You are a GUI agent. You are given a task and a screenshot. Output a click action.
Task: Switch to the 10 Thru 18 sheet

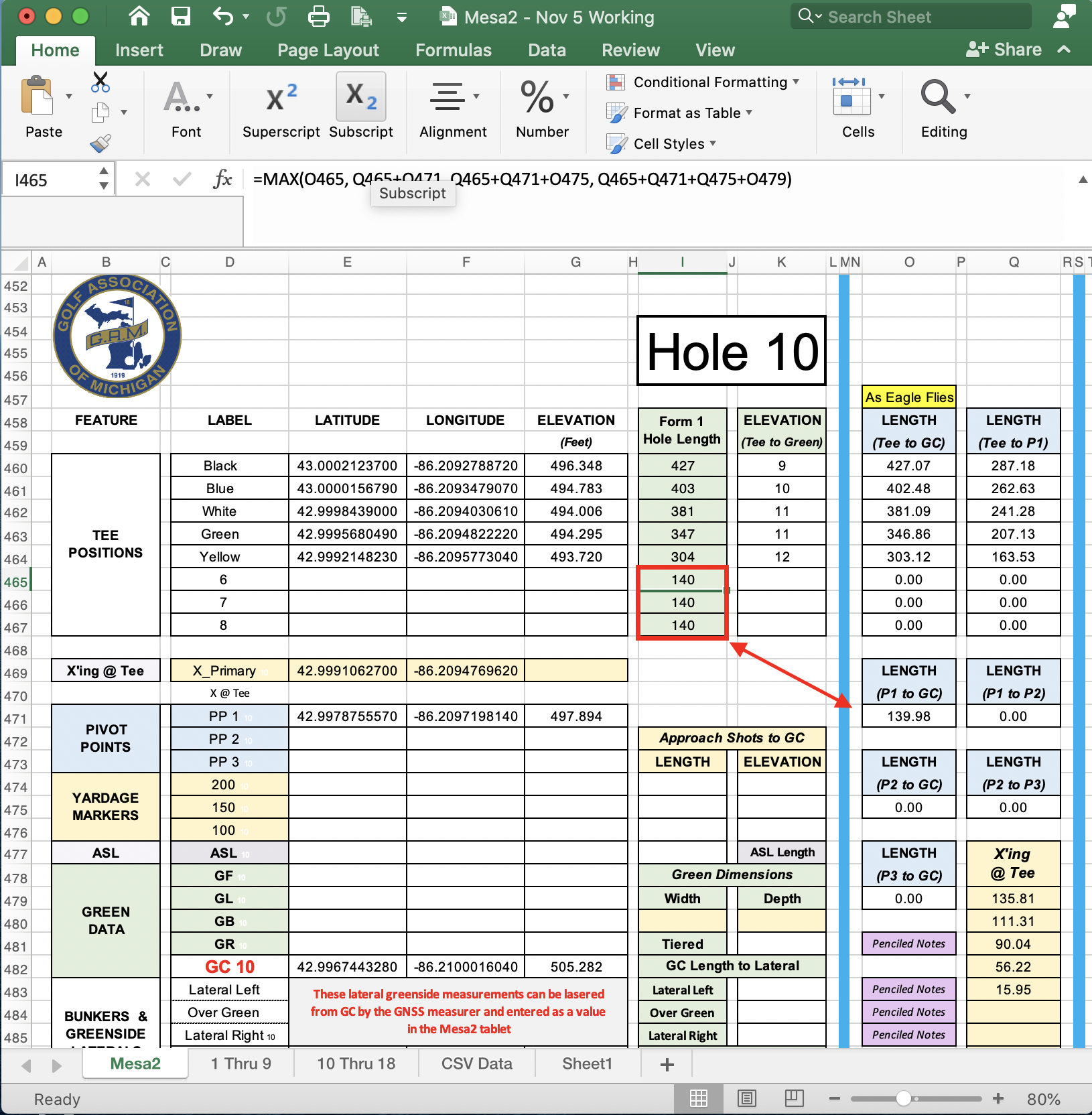[356, 1063]
